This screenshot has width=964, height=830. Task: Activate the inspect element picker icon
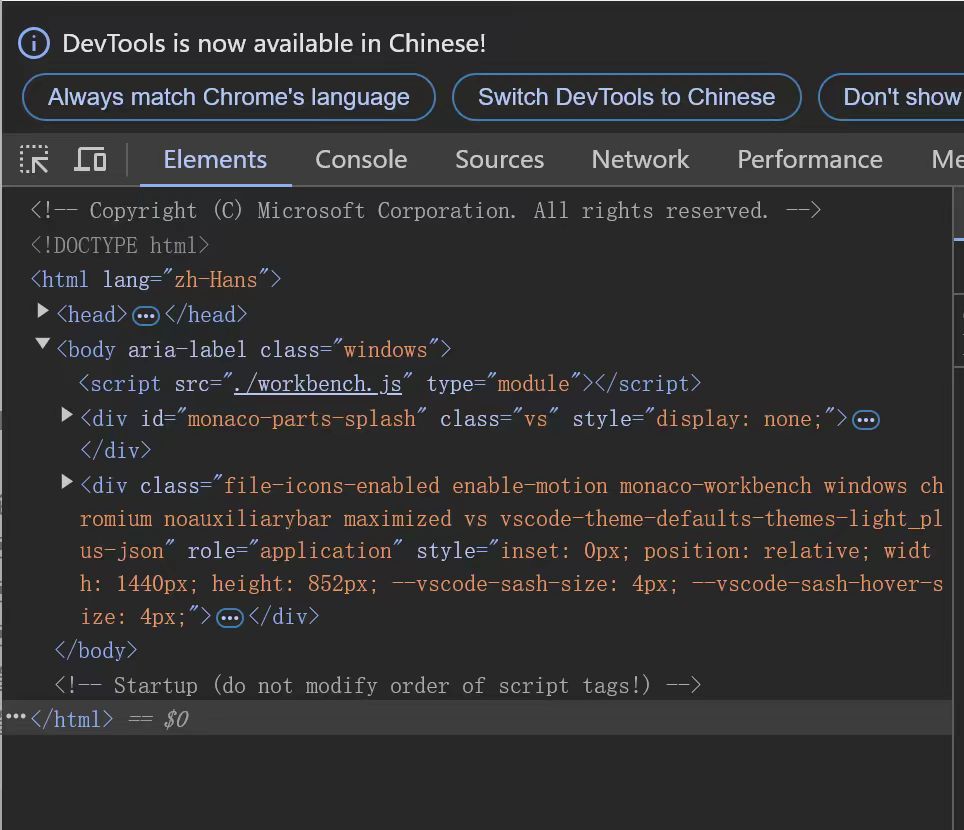pos(34,160)
